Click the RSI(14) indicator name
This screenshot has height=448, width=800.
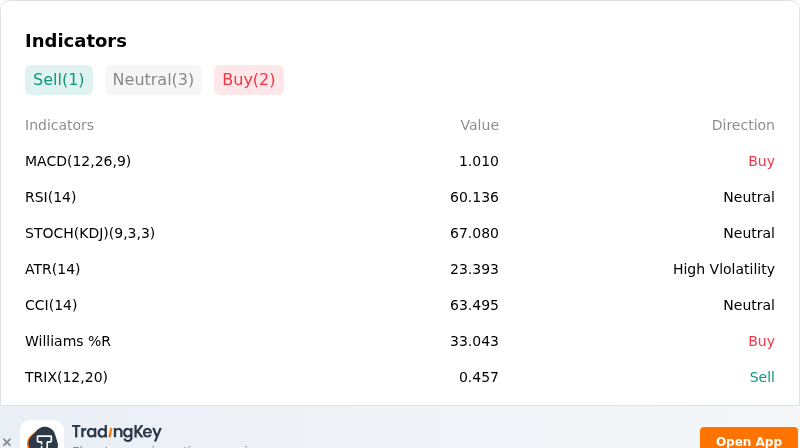tap(51, 197)
